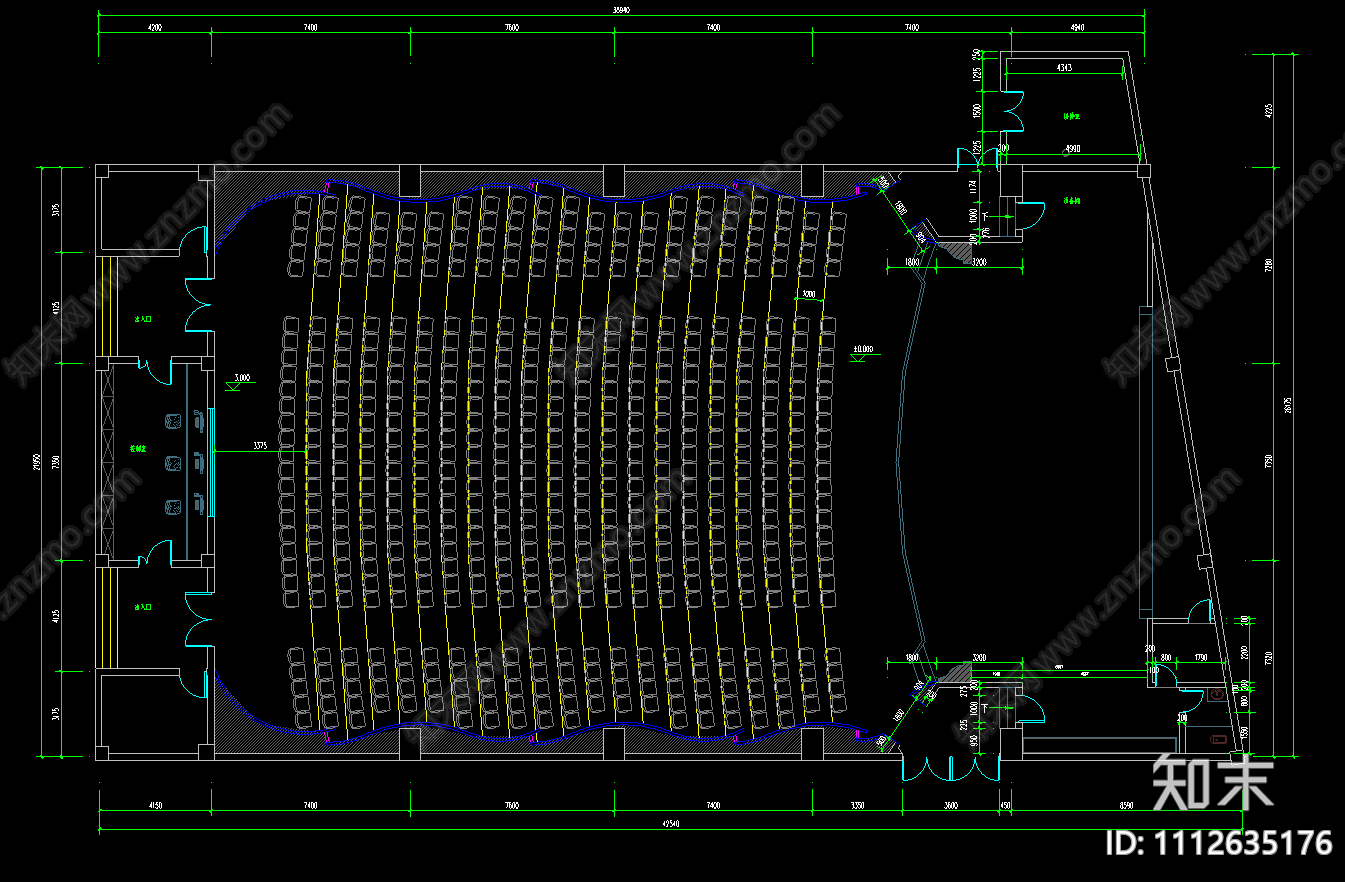Select the 1174 vertical dimension
The height and width of the screenshot is (882, 1345).
click(972, 186)
